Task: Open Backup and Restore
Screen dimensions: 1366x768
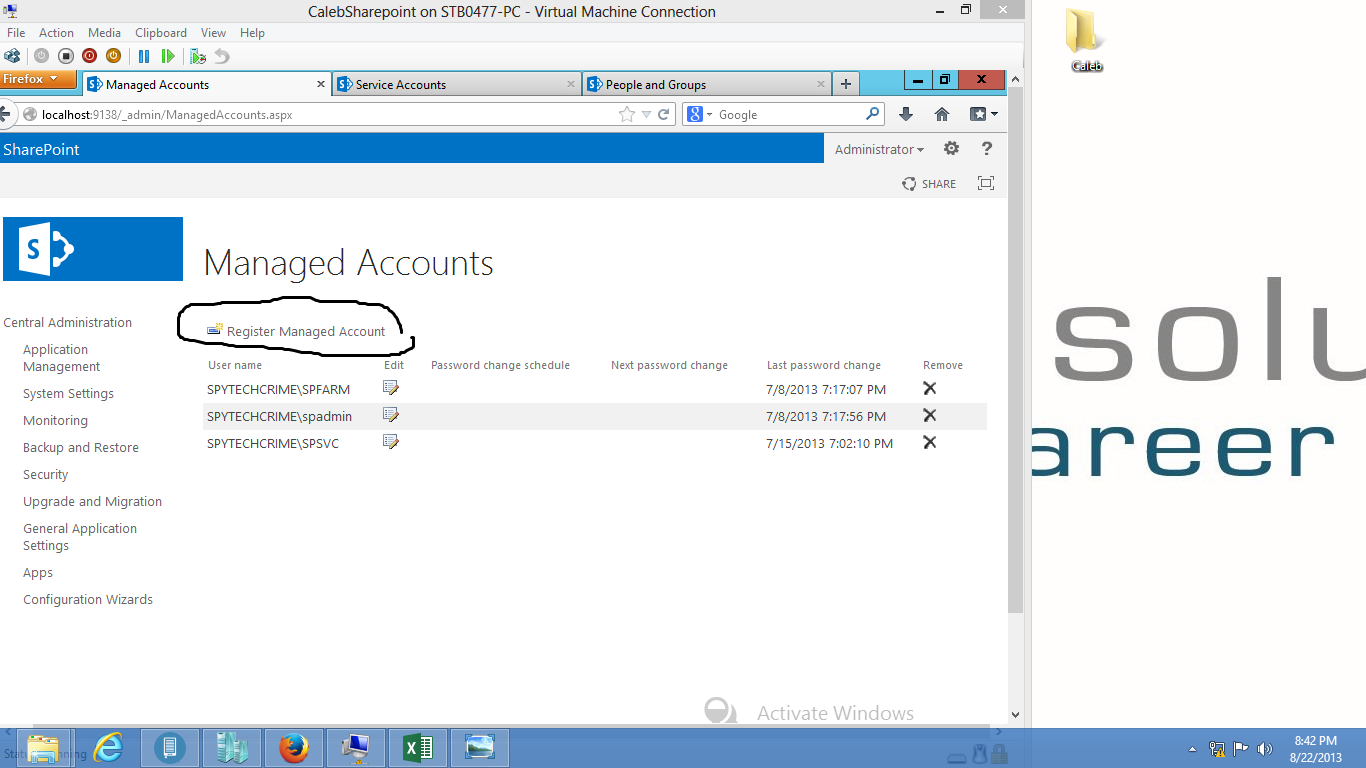Action: point(81,447)
